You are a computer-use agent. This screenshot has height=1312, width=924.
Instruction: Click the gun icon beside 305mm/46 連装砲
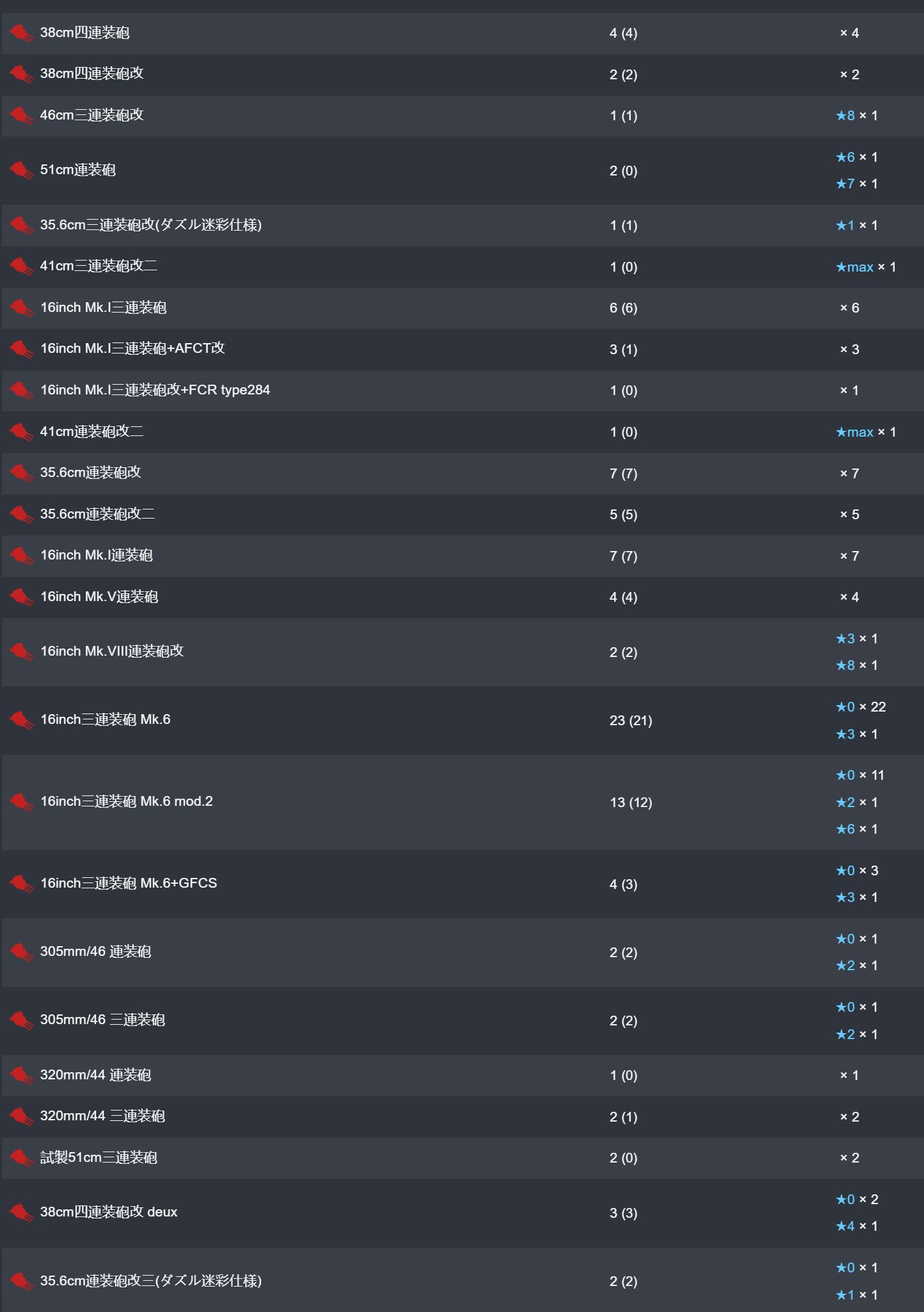(21, 952)
